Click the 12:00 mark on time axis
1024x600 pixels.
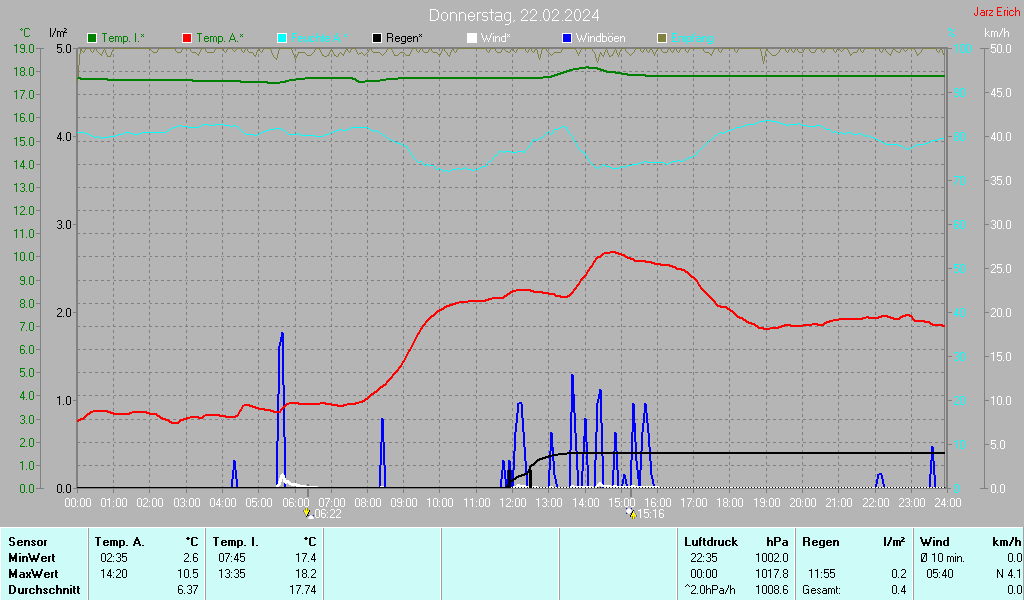click(513, 502)
